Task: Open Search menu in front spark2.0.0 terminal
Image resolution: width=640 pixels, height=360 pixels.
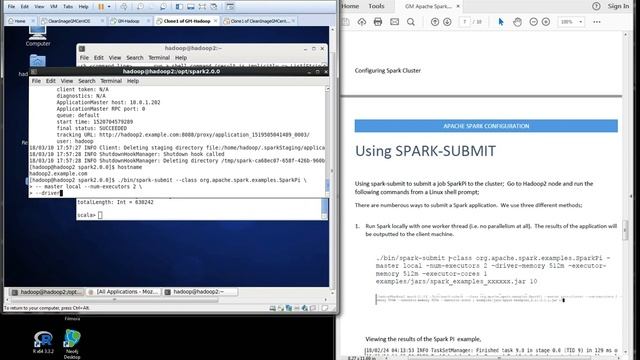Action: click(87, 81)
